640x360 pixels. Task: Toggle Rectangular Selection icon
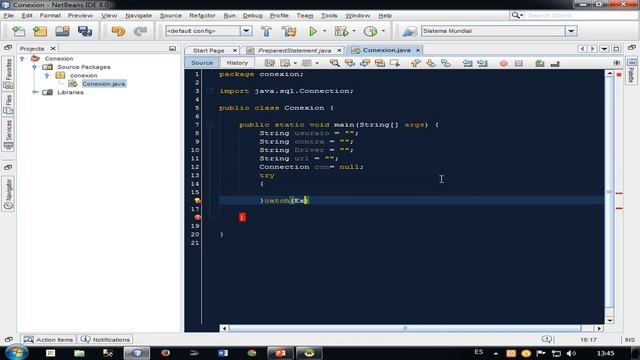(394, 63)
